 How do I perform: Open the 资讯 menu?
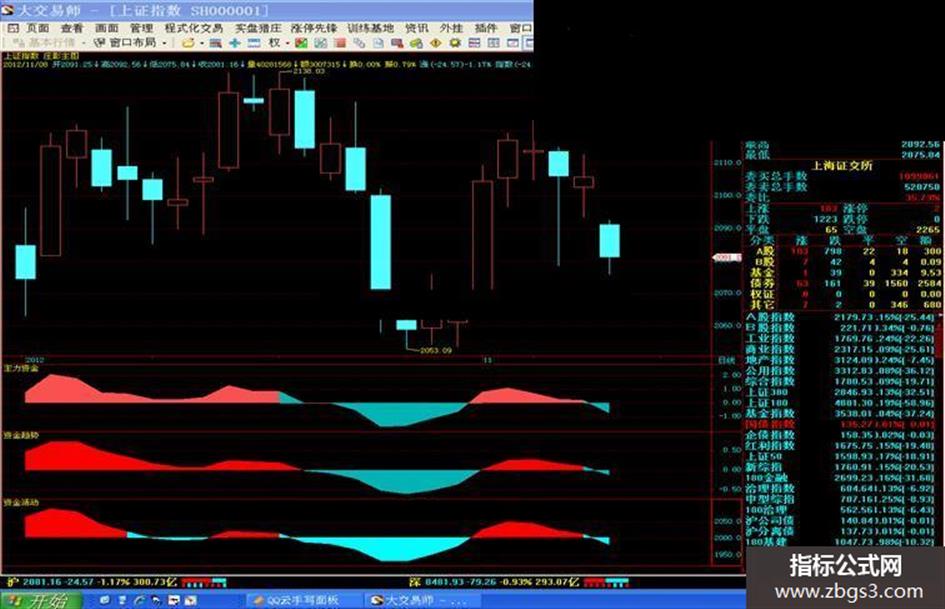[416, 28]
